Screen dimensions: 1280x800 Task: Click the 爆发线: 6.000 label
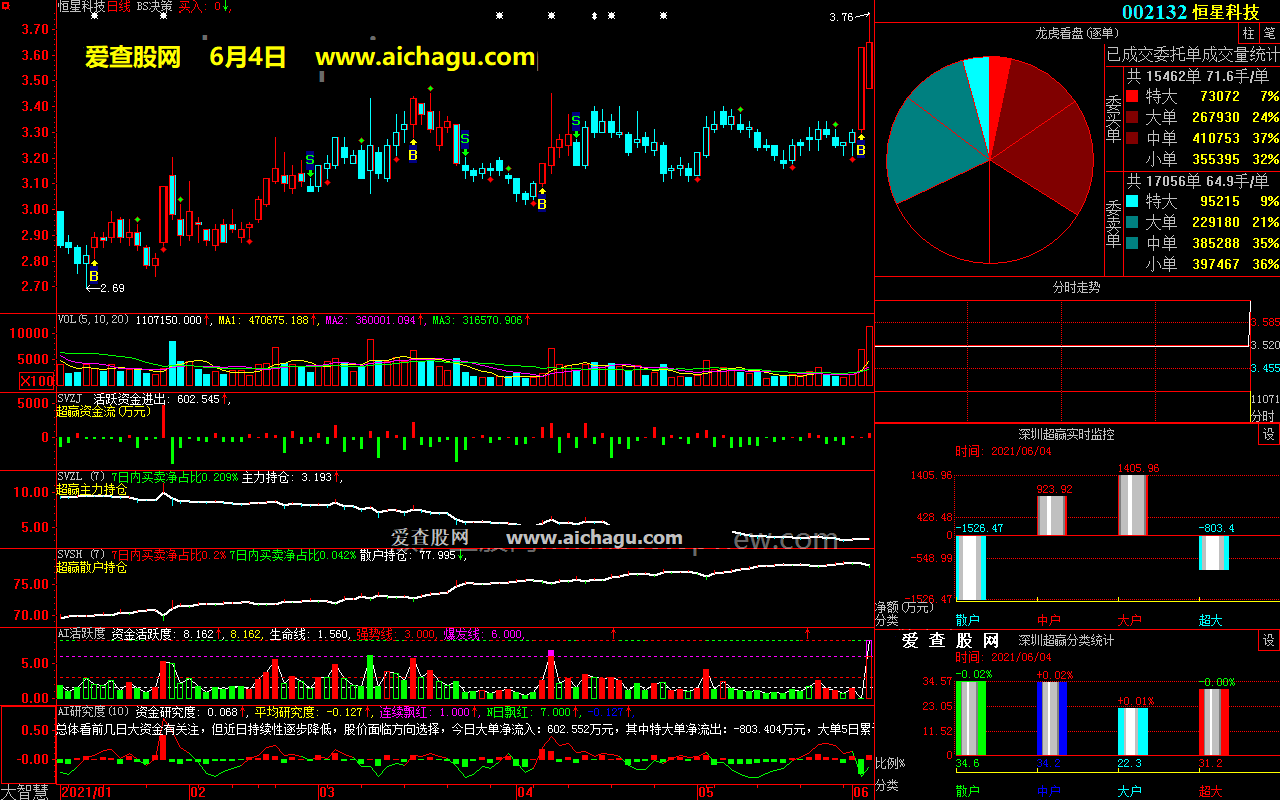(x=482, y=634)
